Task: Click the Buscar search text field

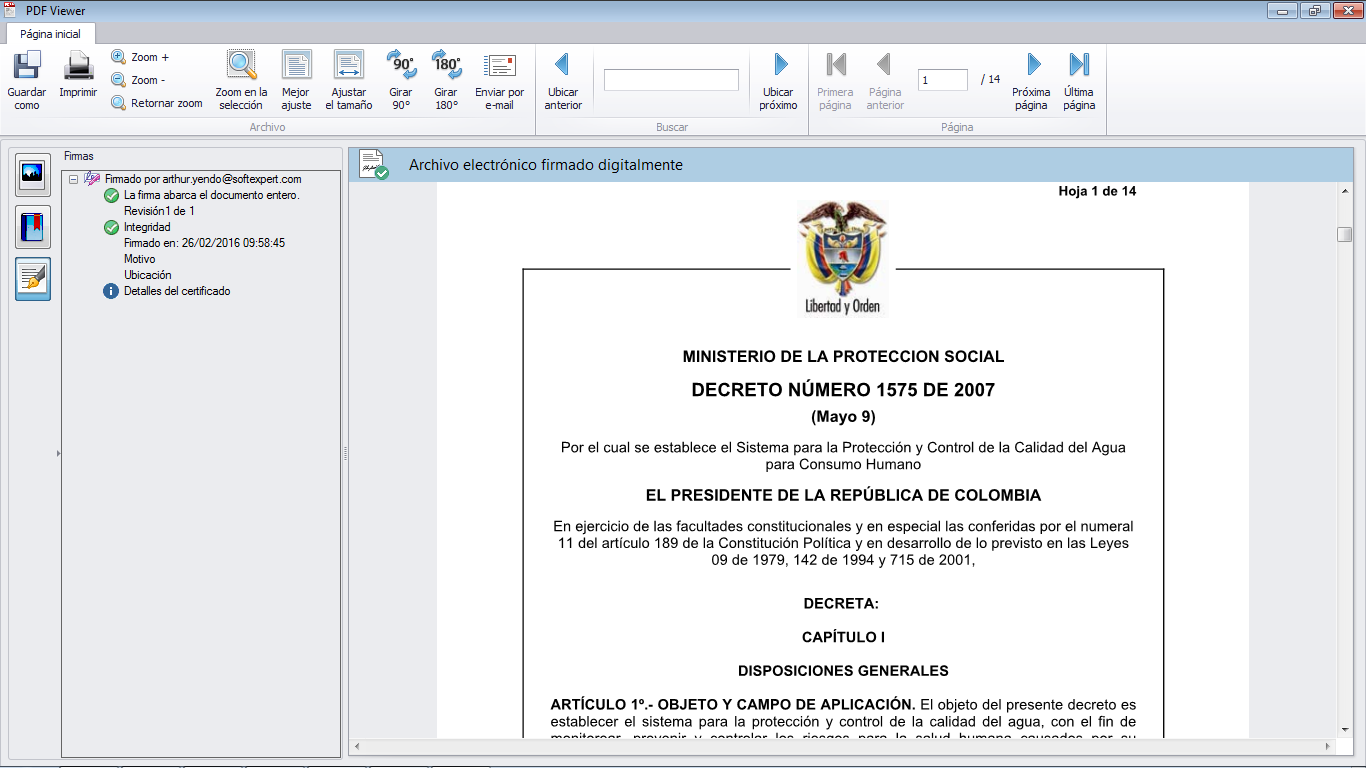Action: point(671,80)
